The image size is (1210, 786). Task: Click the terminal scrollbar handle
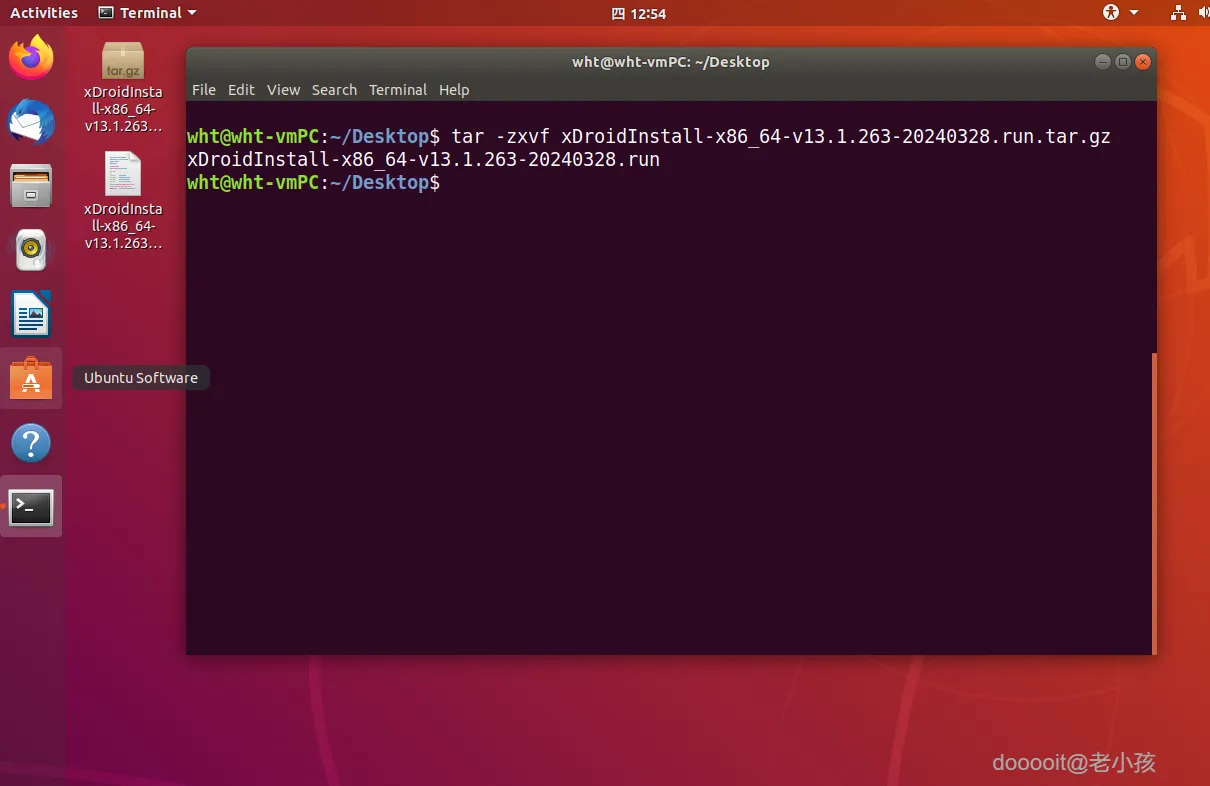[x=1154, y=503]
